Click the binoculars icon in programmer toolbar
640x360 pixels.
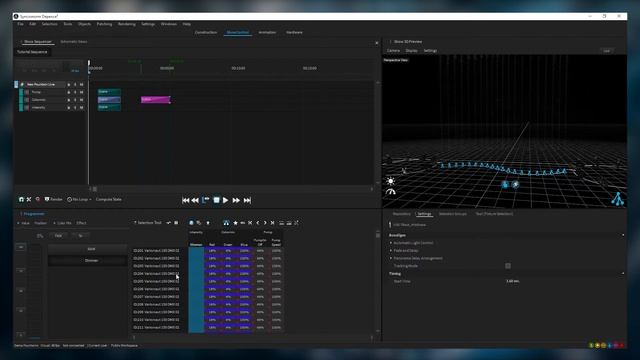point(226,223)
